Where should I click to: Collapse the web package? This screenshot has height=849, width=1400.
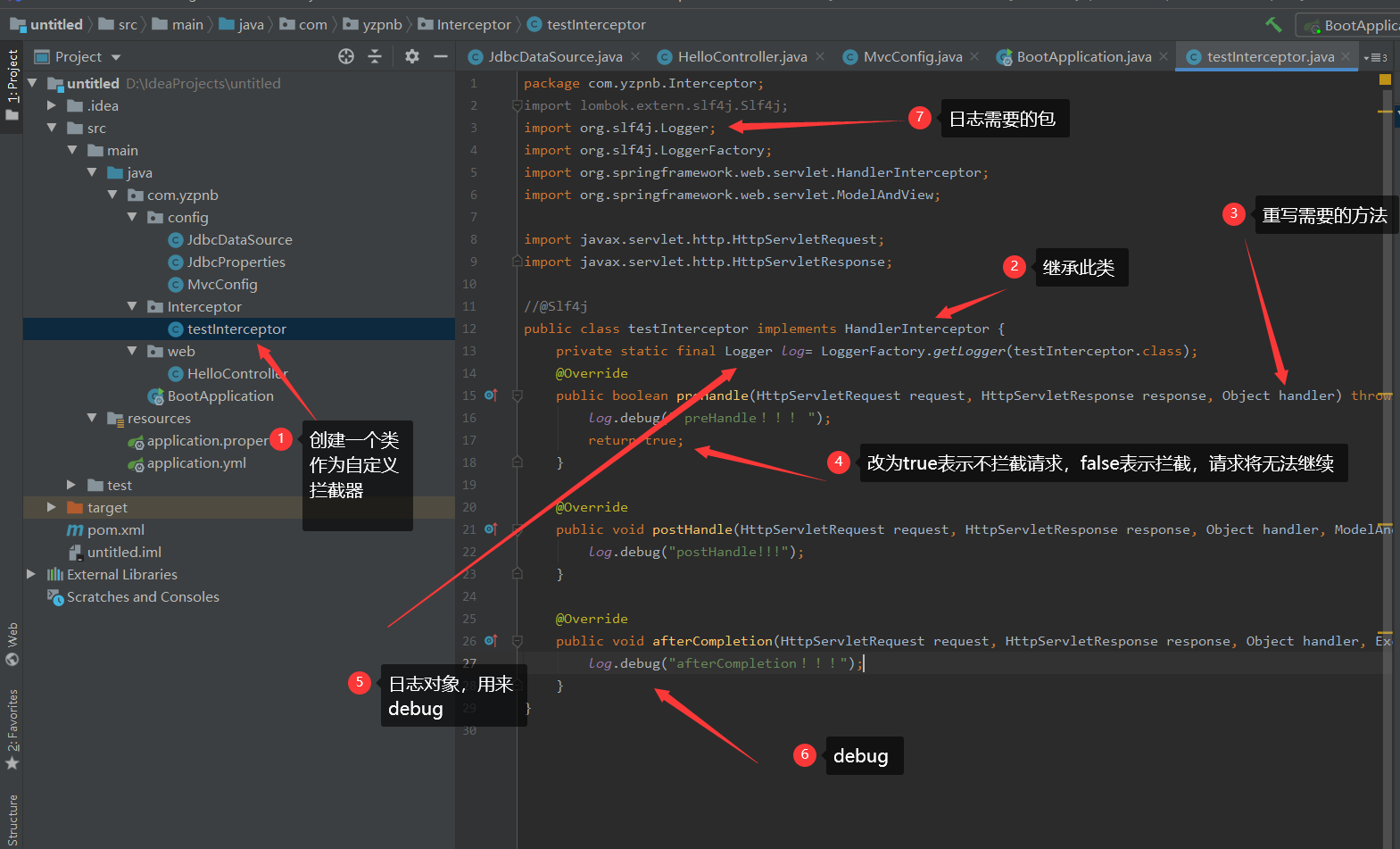132,351
